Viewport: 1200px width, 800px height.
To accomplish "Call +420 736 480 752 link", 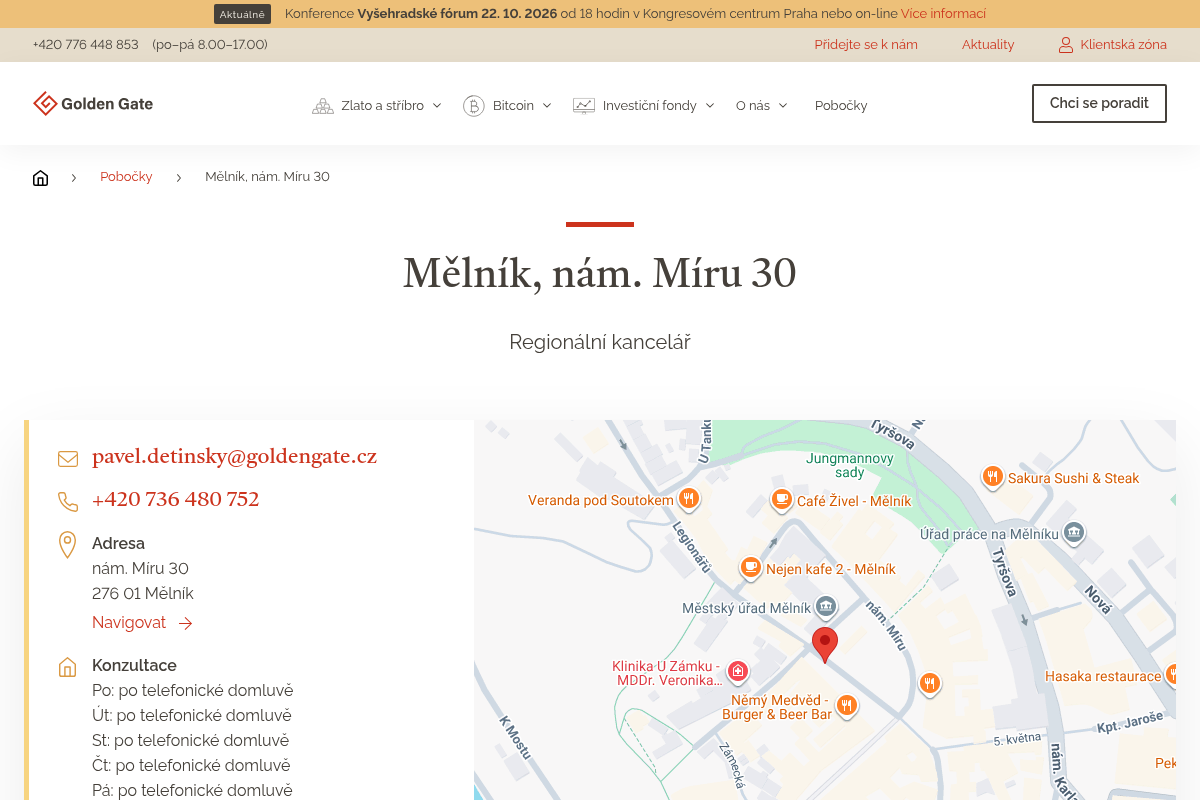I will click(176, 500).
